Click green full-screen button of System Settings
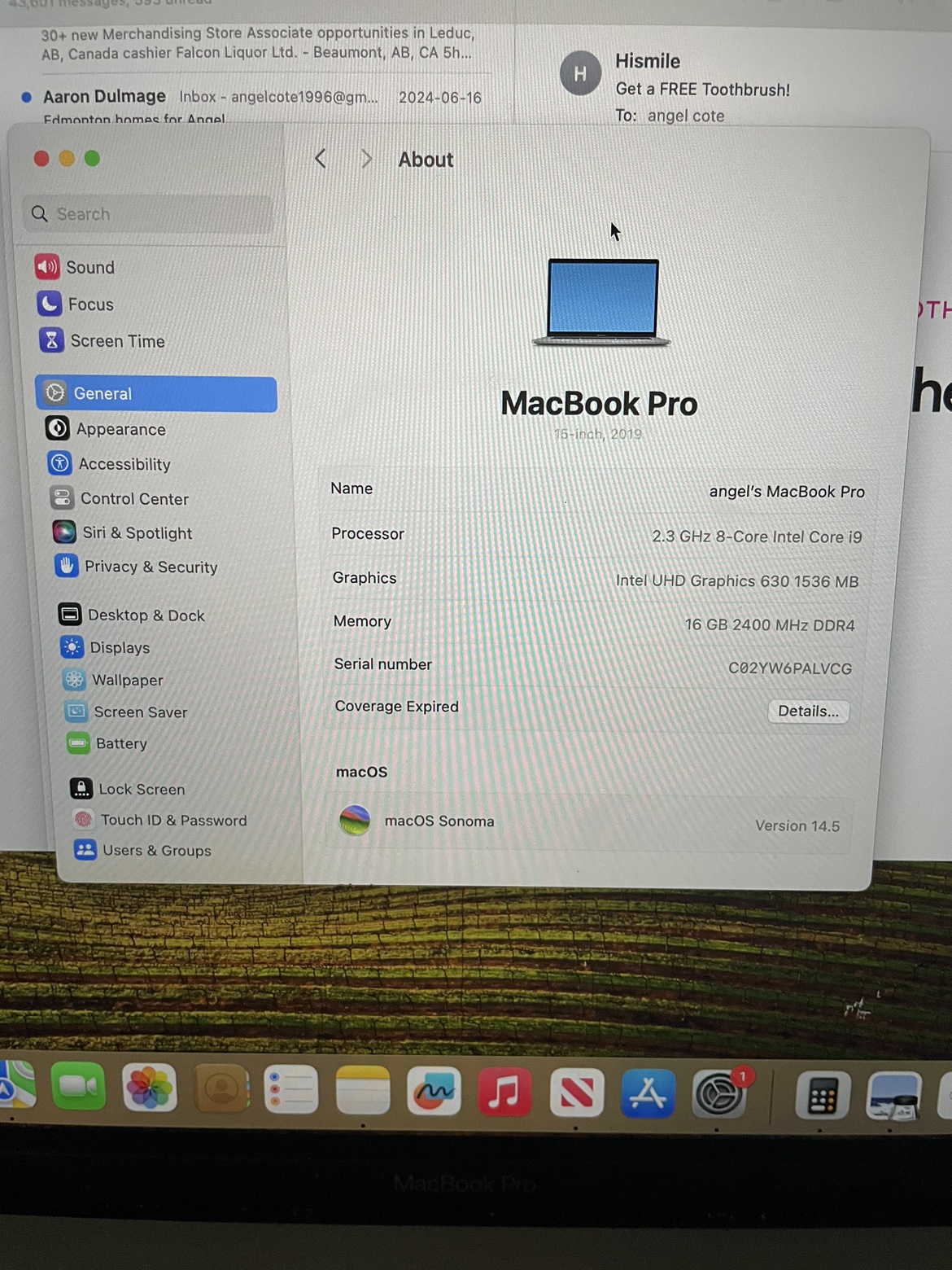Viewport: 952px width, 1270px height. [92, 158]
